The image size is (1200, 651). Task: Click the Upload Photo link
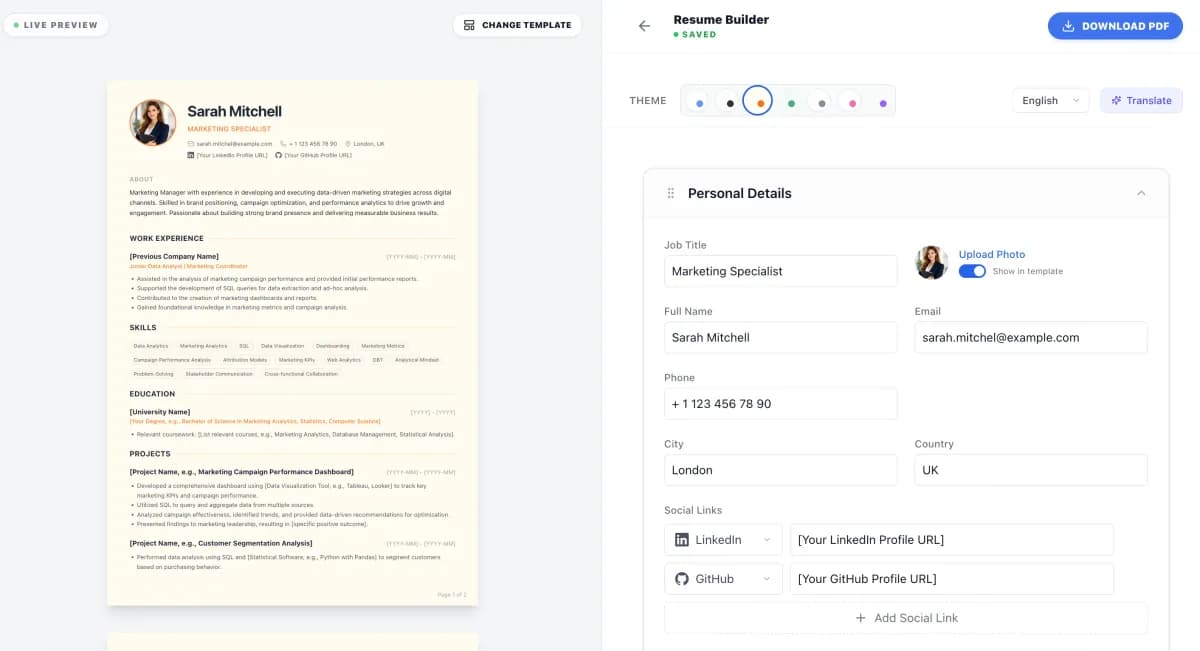(x=992, y=254)
